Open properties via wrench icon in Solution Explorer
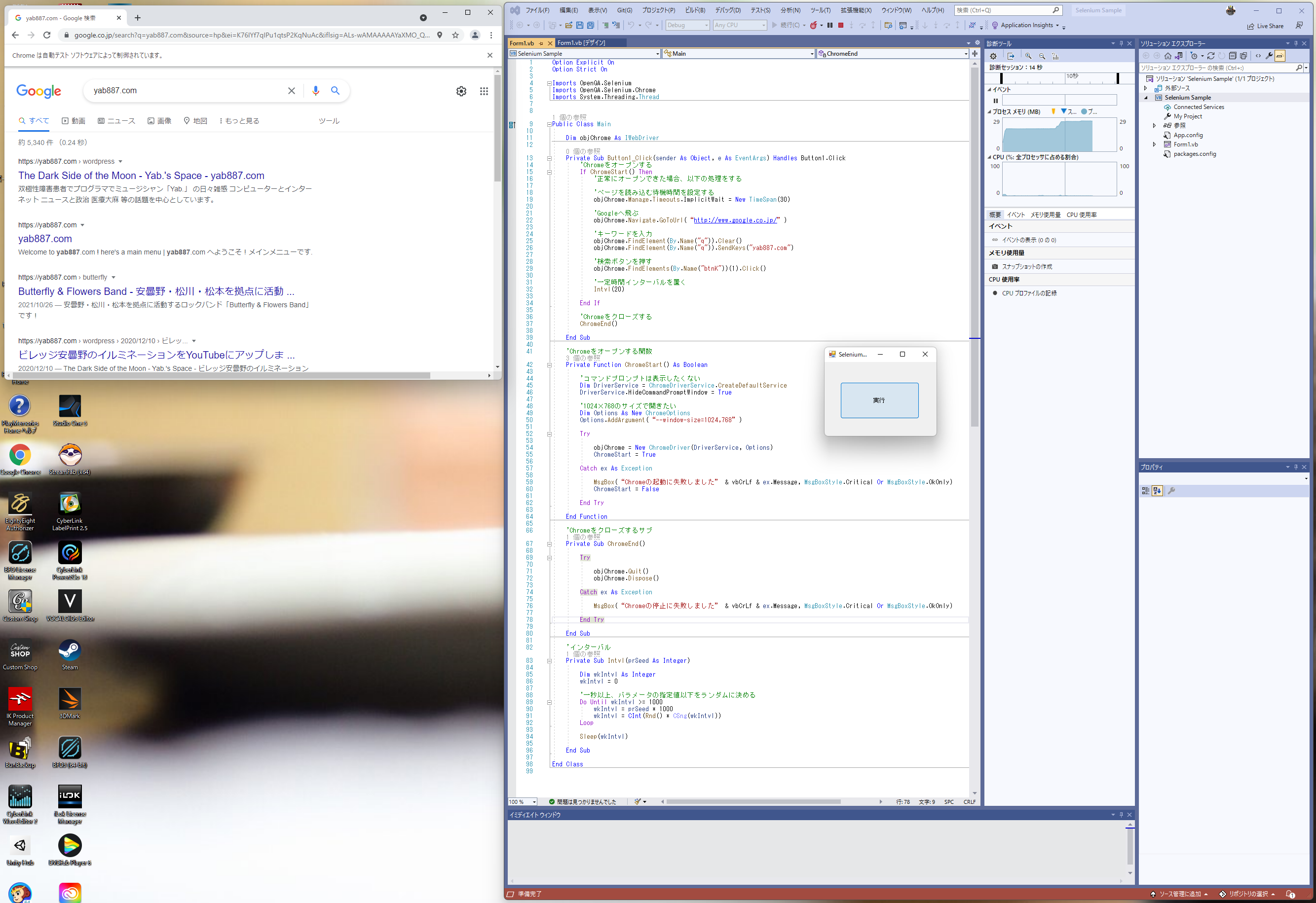The image size is (1316, 903). (x=1269, y=56)
